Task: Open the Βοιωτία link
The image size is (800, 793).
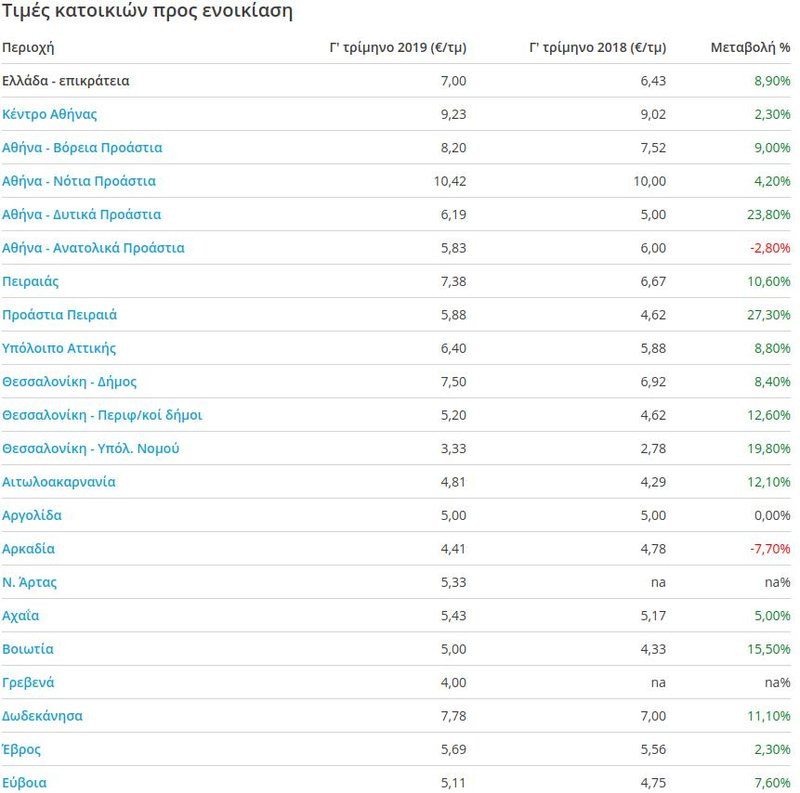Action: click(x=28, y=649)
